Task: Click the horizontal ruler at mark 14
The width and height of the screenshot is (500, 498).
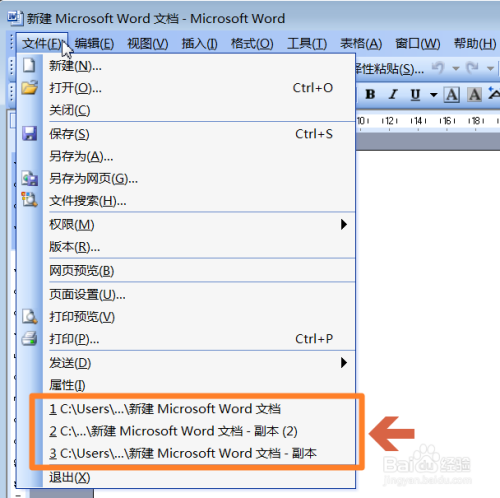Action: tap(418, 120)
